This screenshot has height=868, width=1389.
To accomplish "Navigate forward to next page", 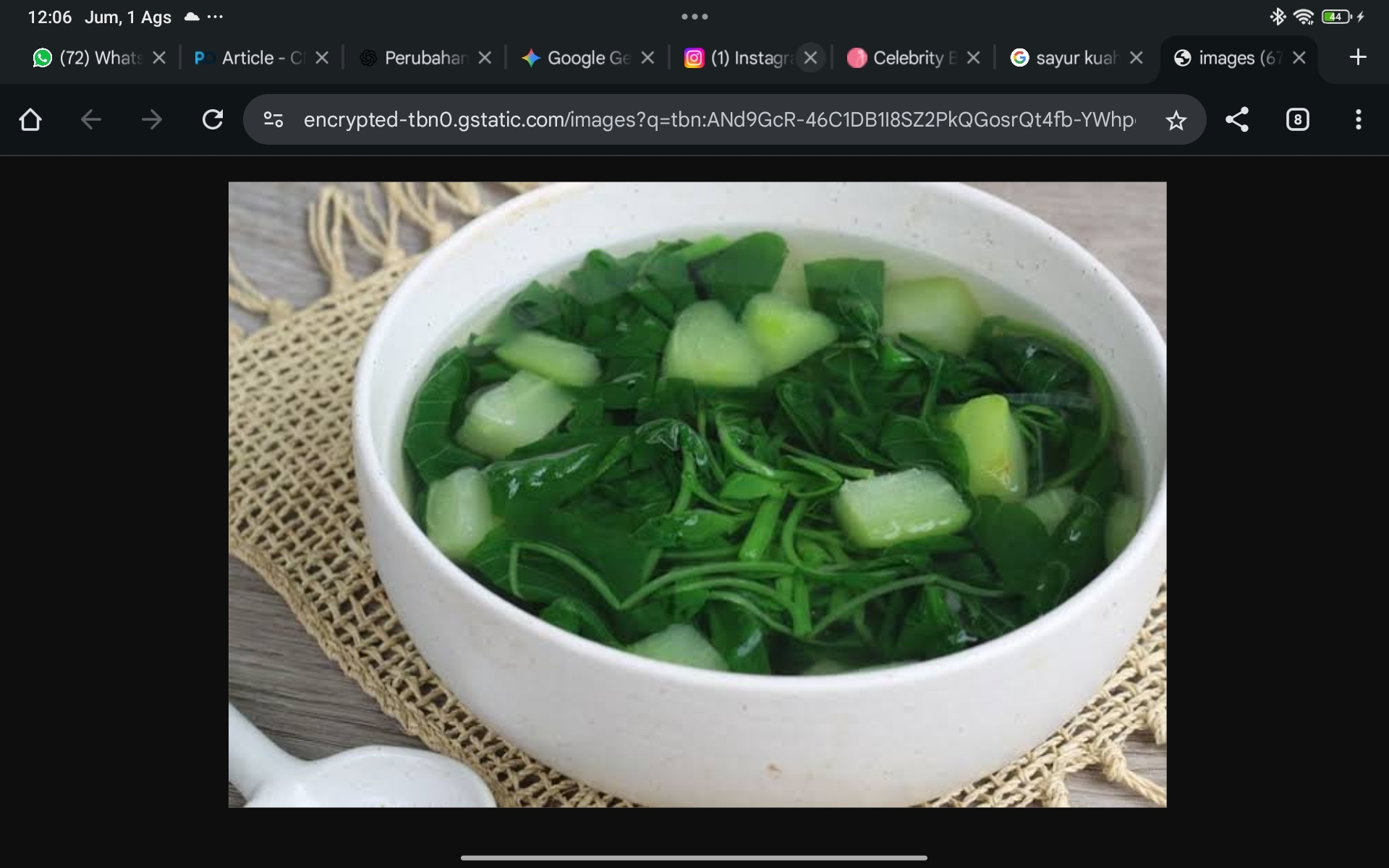I will tap(152, 119).
